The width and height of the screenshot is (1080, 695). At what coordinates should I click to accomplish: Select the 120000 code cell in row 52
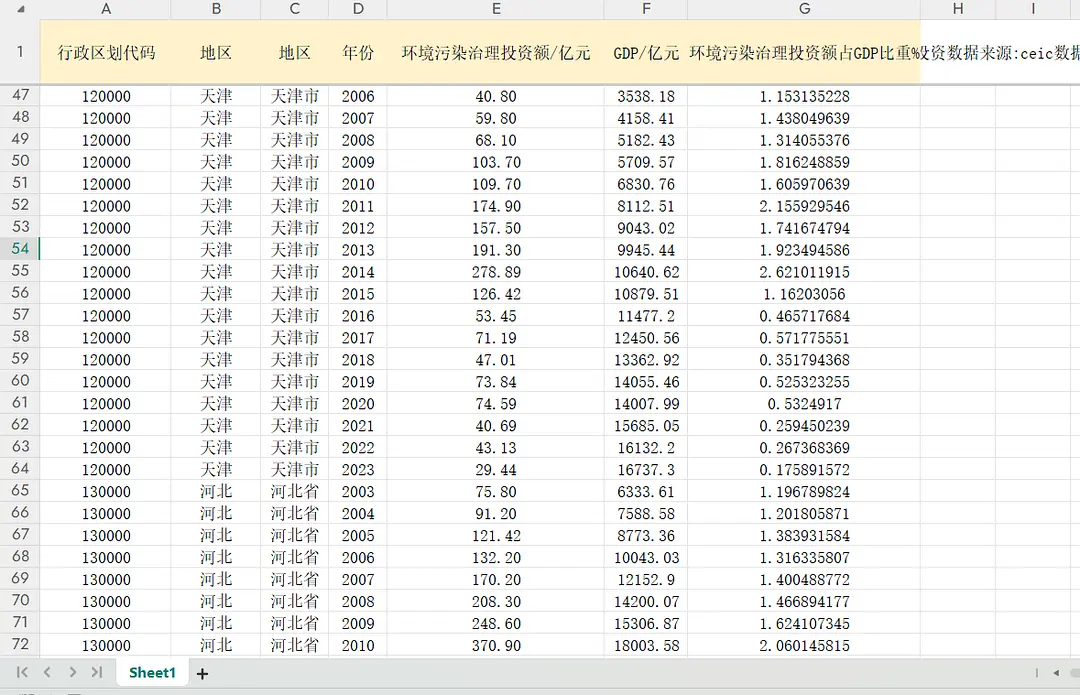[105, 206]
